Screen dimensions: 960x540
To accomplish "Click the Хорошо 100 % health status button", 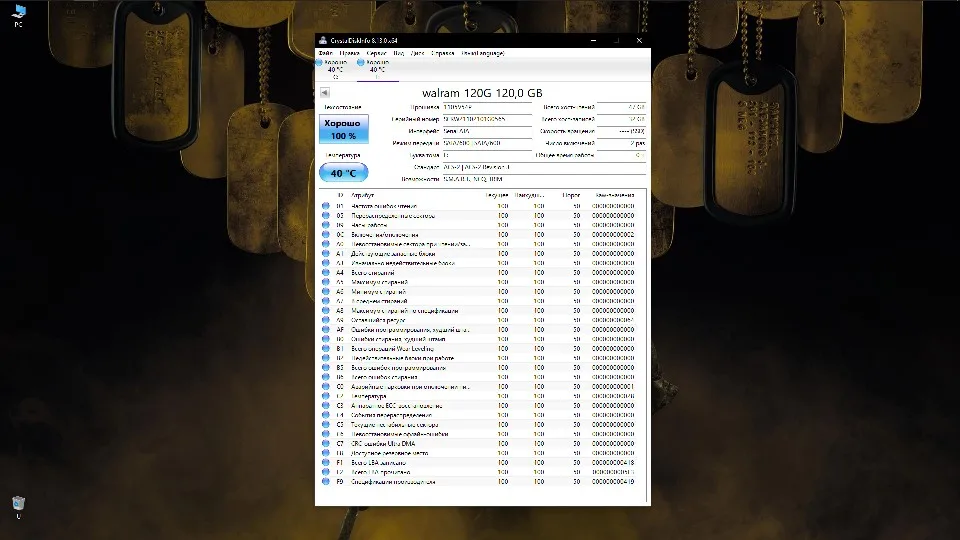I will pyautogui.click(x=343, y=129).
